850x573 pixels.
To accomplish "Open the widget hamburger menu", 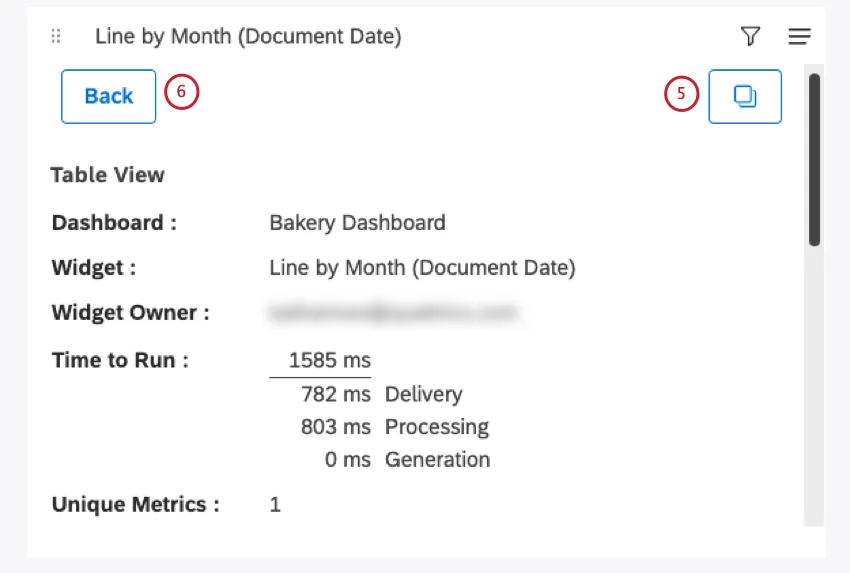I will (x=799, y=37).
